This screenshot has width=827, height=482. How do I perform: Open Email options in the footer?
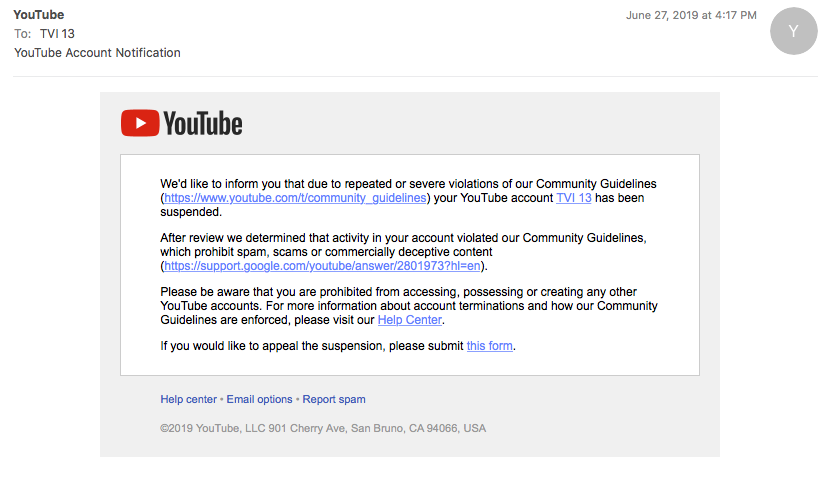point(259,399)
